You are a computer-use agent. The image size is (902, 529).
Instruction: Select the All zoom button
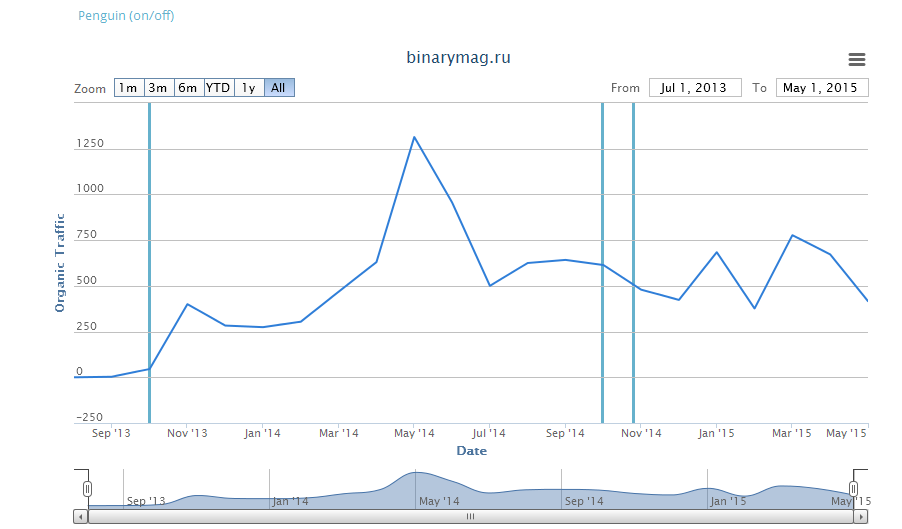[x=279, y=88]
